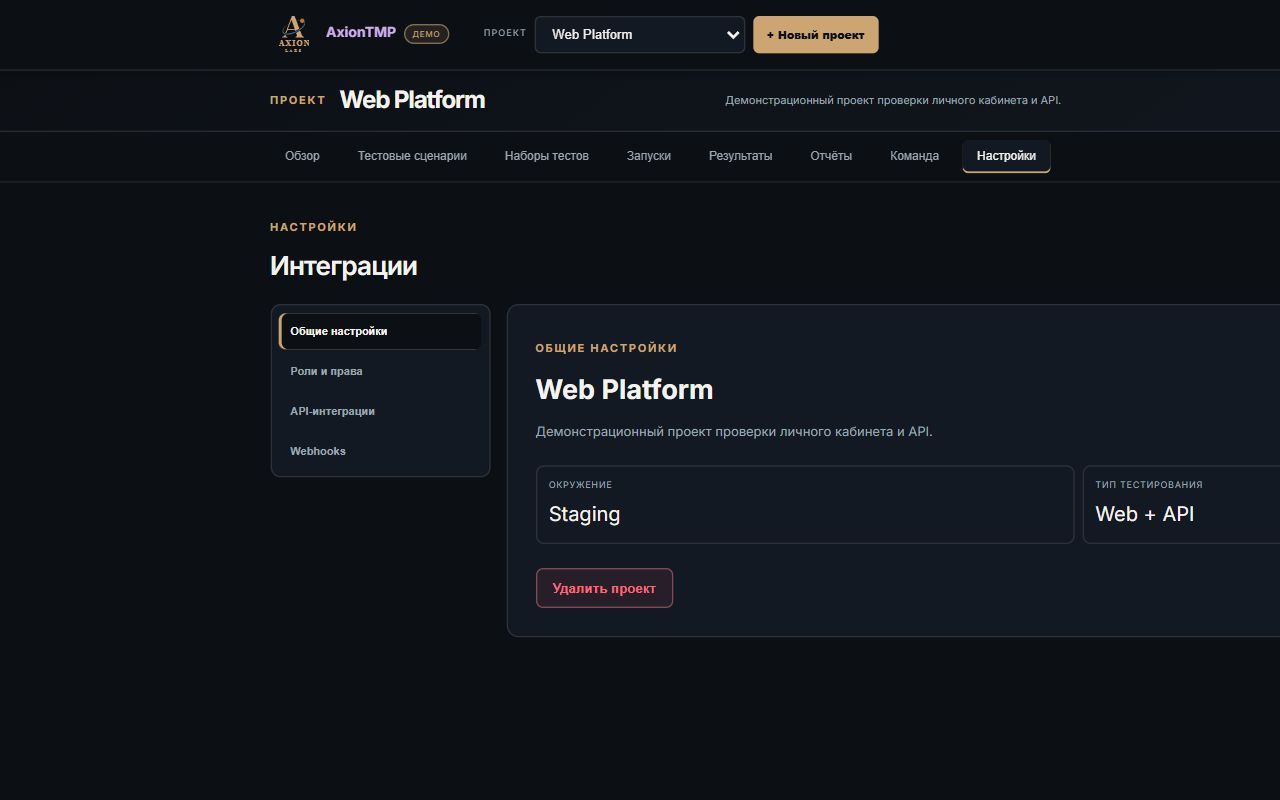Open Роли и права settings section
Viewport: 1280px width, 800px height.
(380, 371)
